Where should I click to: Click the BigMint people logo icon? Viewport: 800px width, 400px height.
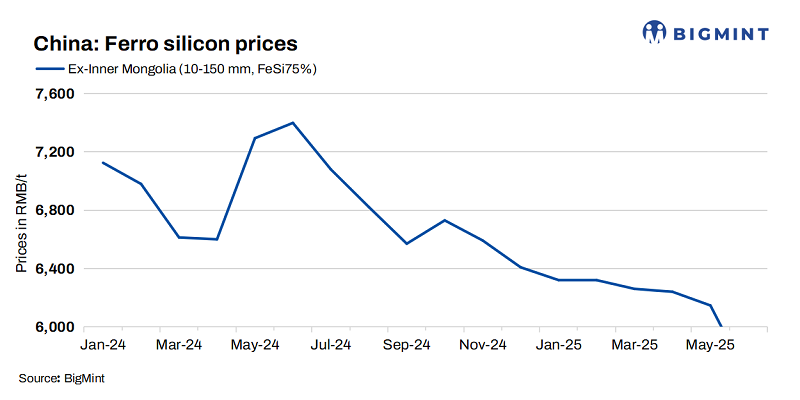[x=654, y=32]
